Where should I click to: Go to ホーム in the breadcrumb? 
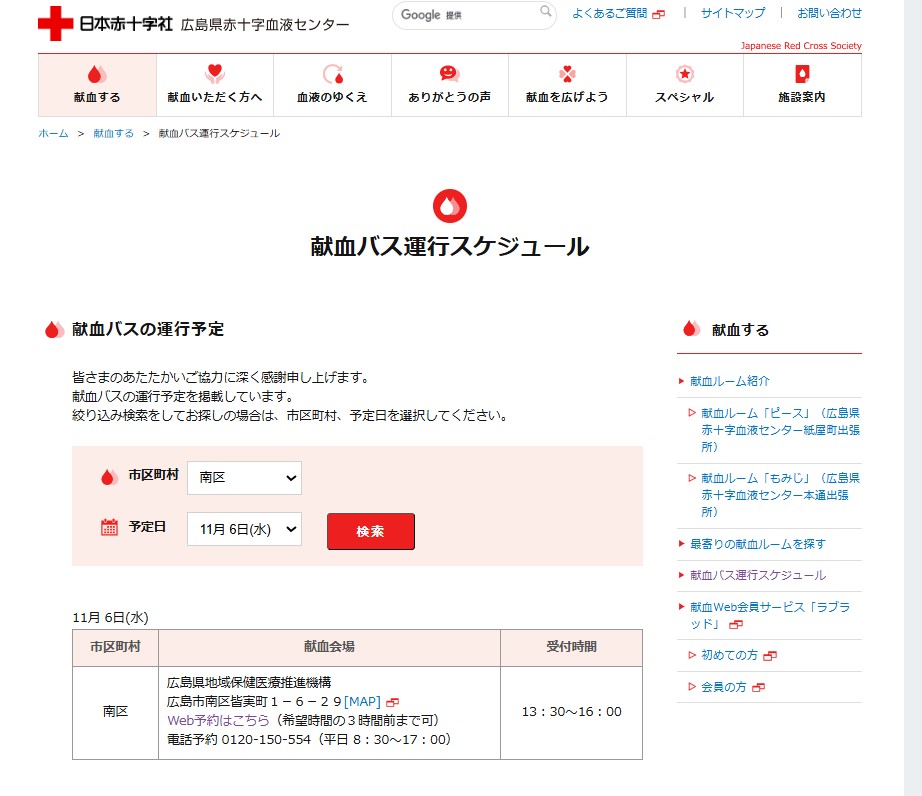point(54,133)
